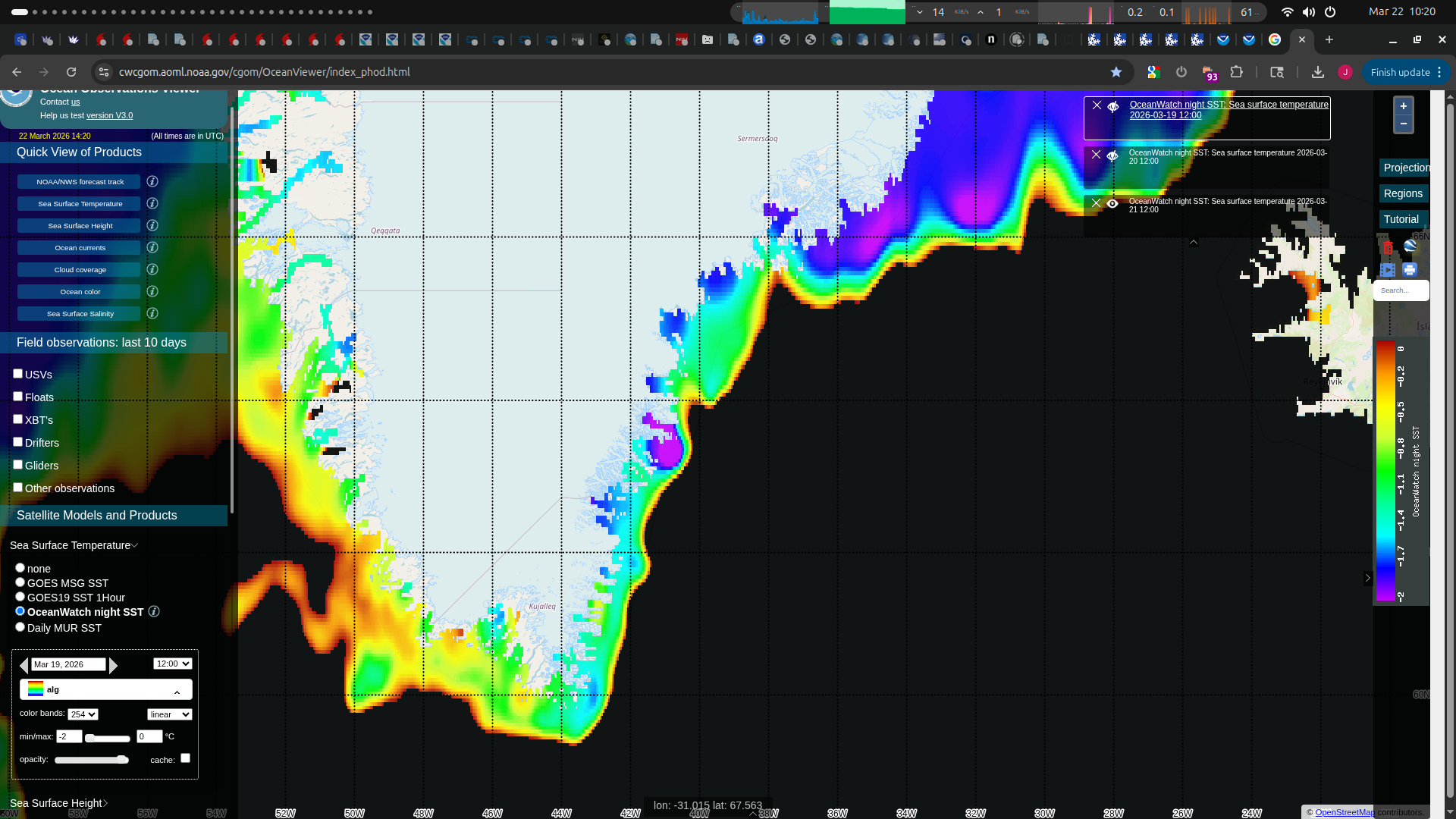Image resolution: width=1456 pixels, height=819 pixels.
Task: Open the 12:00 time dropdown
Action: (x=172, y=664)
